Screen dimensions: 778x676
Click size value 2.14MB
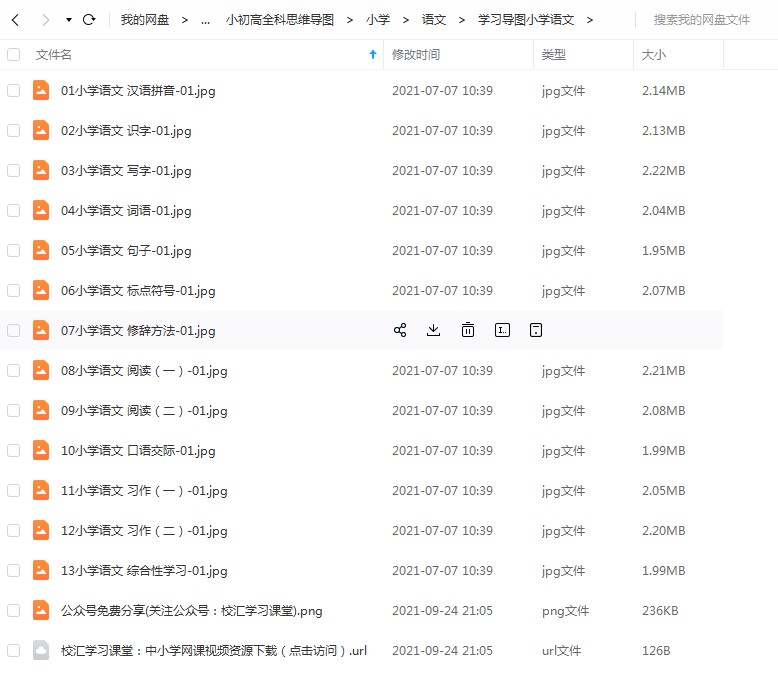click(x=663, y=91)
